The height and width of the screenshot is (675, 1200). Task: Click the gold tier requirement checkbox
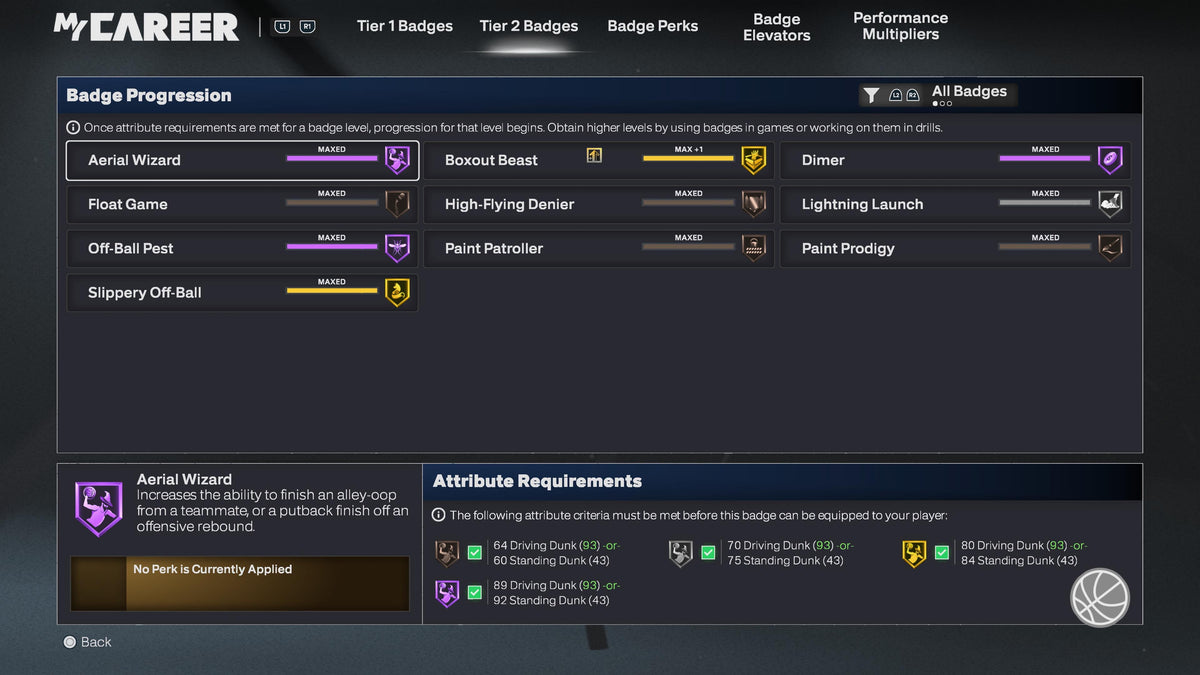click(941, 553)
